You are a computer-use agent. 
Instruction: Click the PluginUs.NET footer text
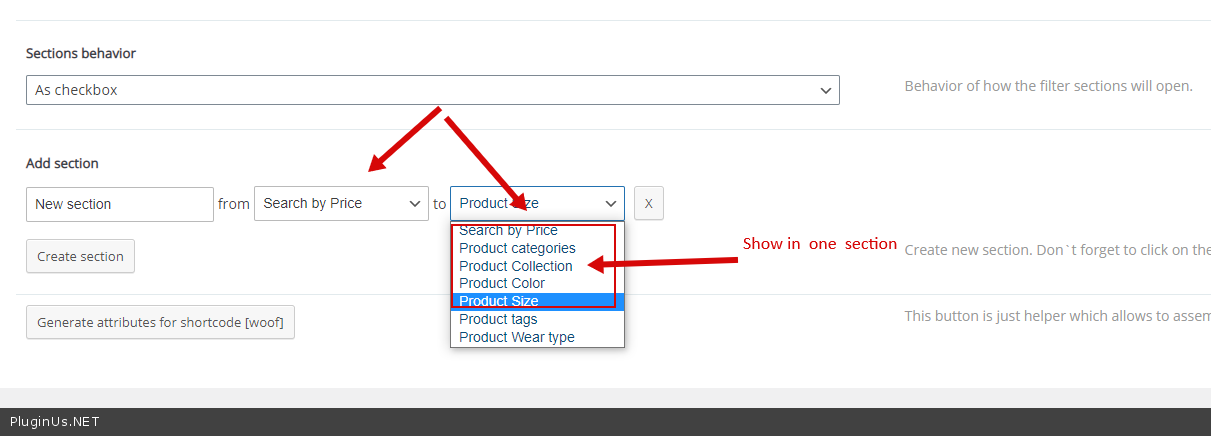coord(54,422)
